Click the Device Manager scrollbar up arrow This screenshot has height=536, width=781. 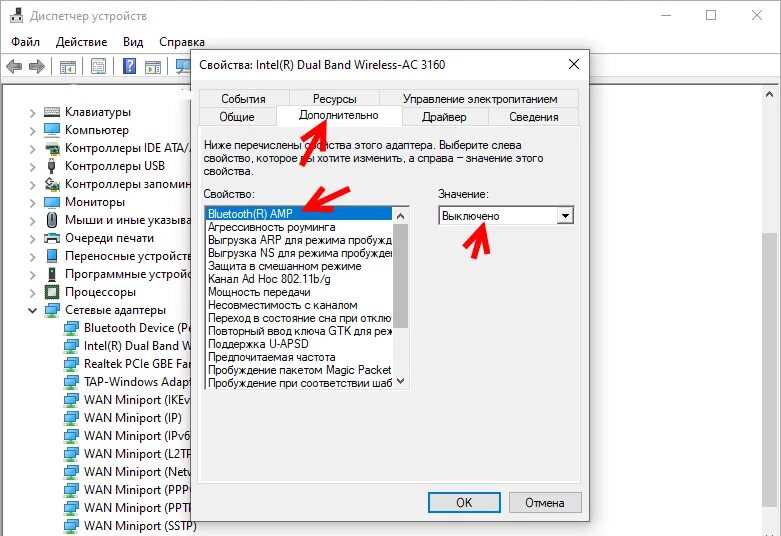coord(769,94)
